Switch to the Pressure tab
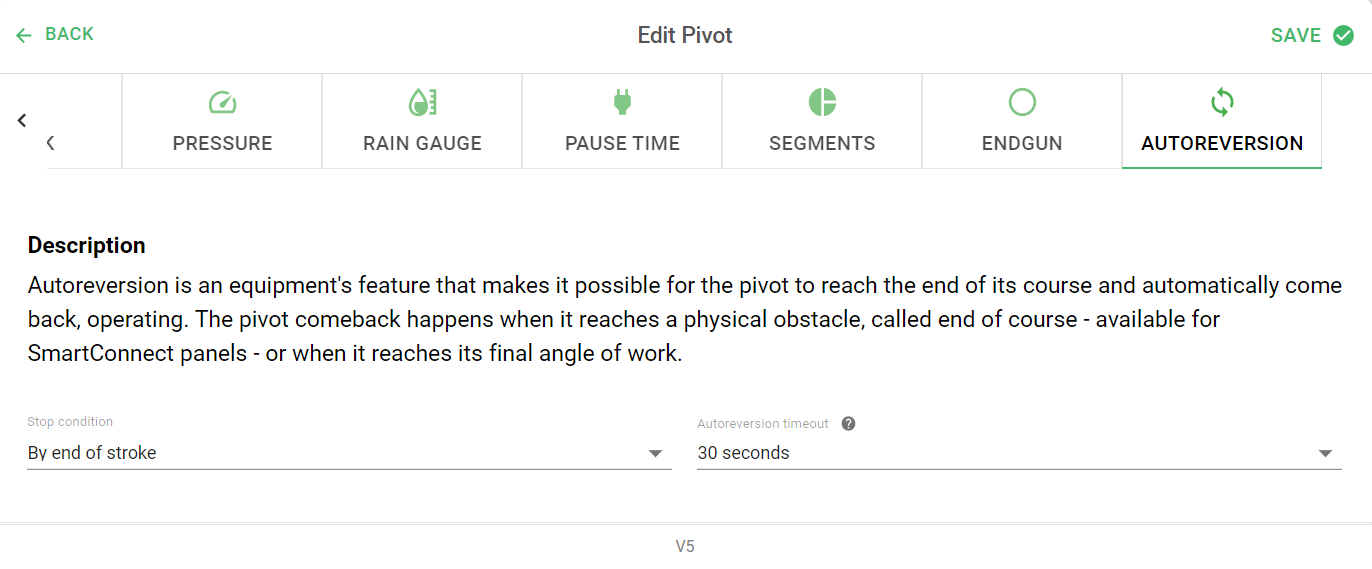 [x=222, y=121]
